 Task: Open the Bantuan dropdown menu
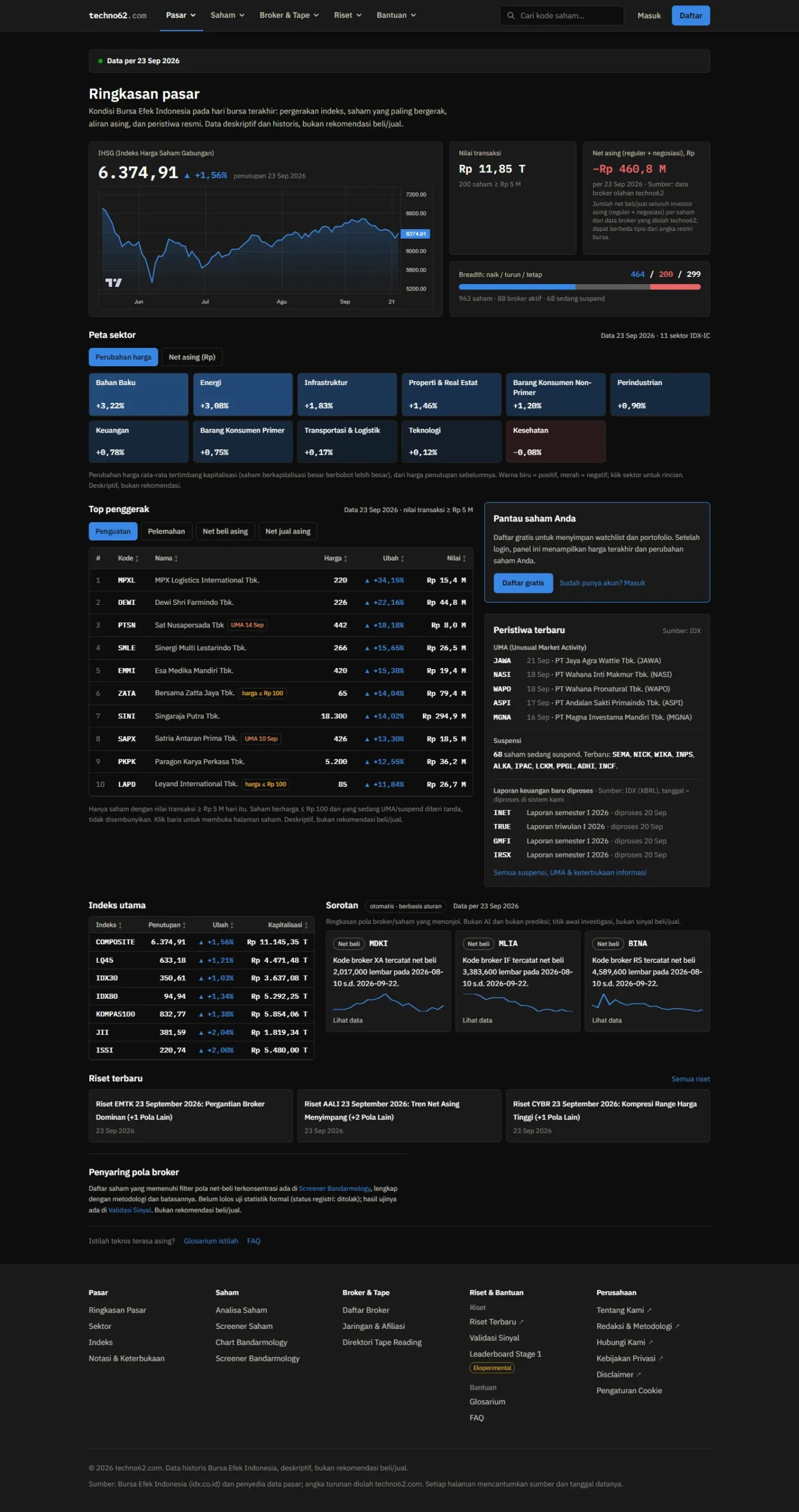point(396,15)
